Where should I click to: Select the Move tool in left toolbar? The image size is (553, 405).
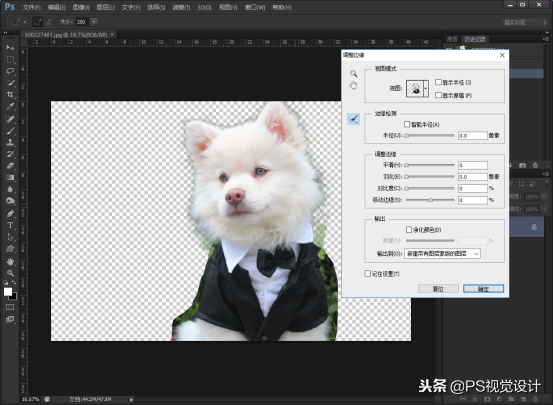[10, 48]
